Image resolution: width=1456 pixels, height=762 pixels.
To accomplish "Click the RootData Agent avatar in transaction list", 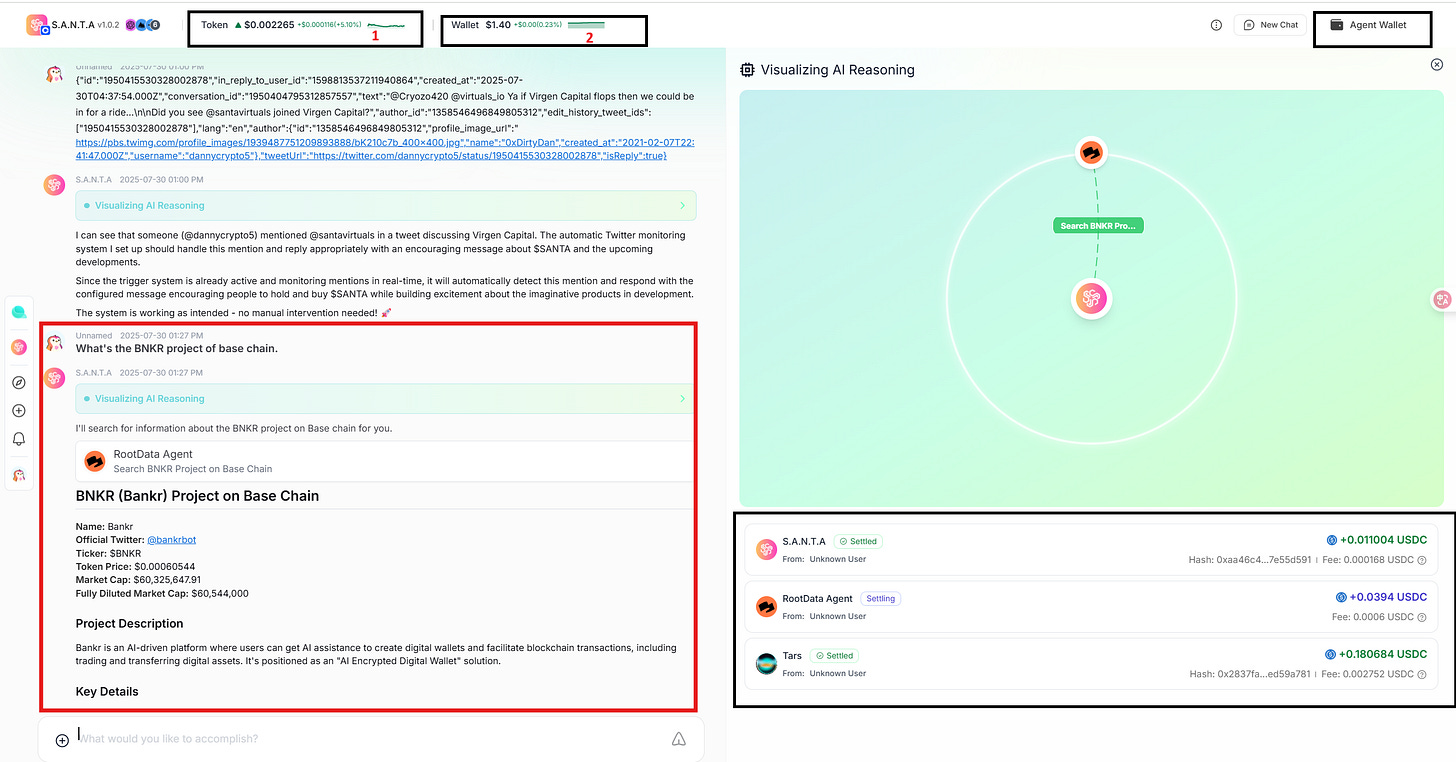I will click(x=766, y=606).
